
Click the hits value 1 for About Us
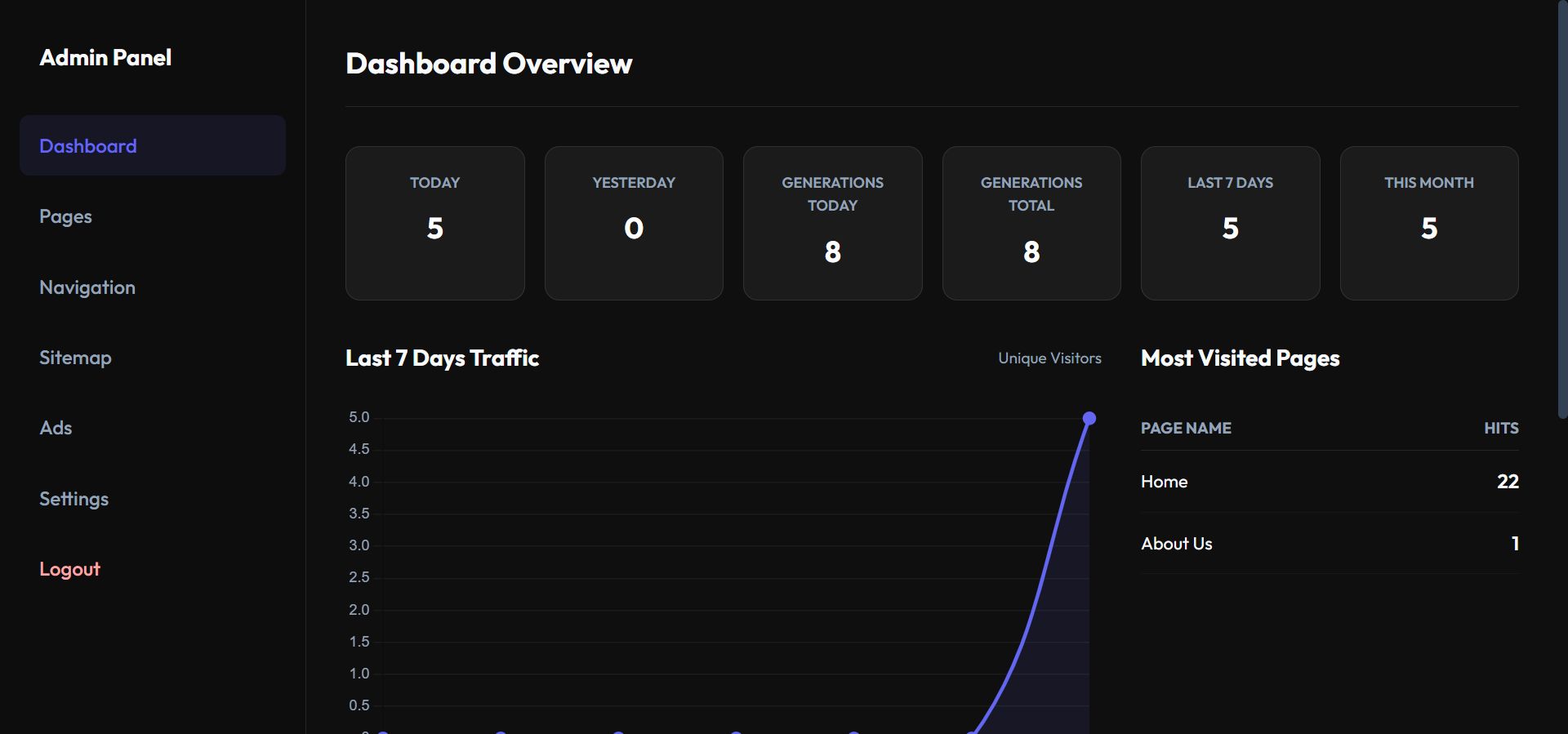(1515, 544)
